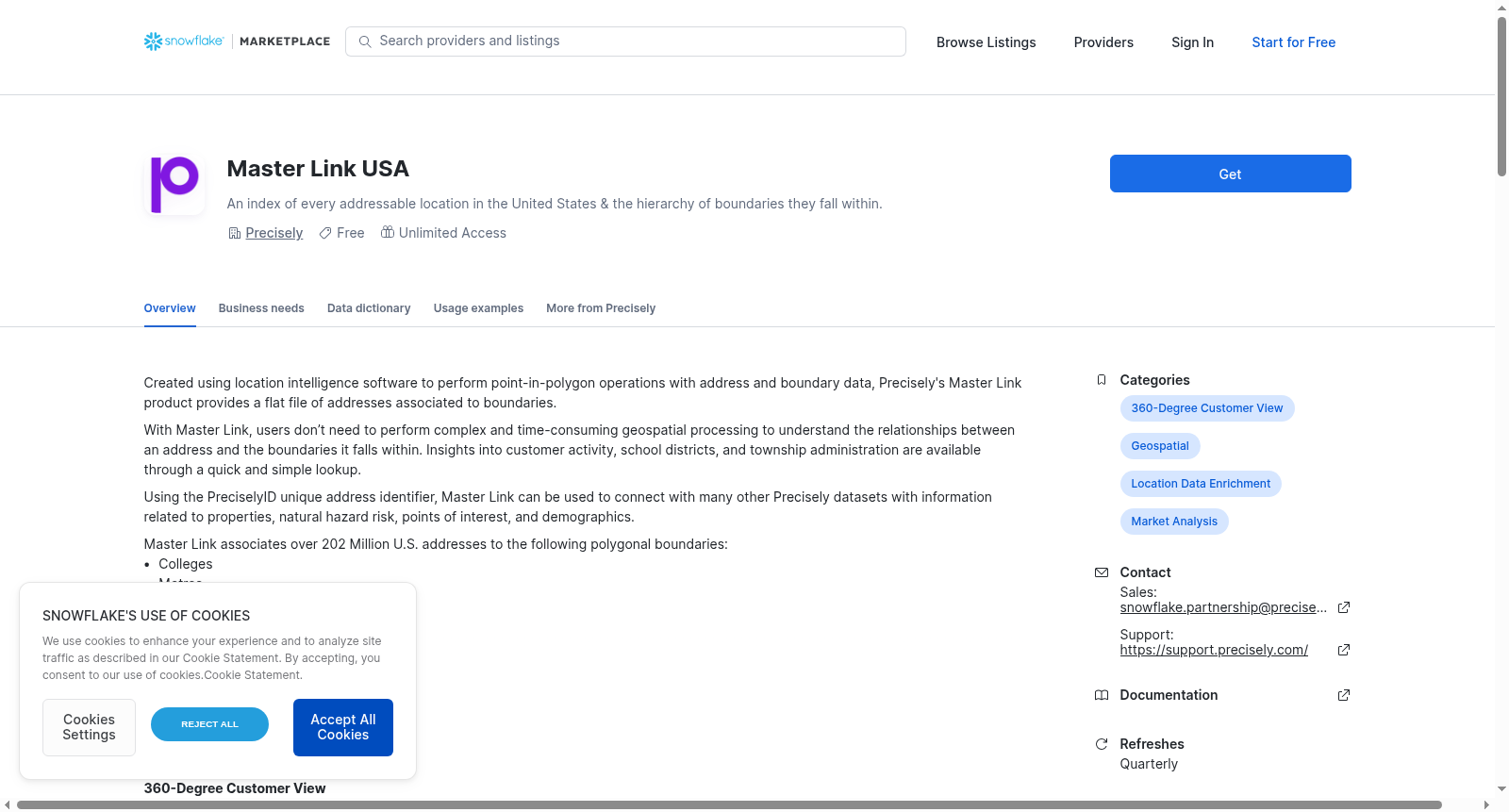The height and width of the screenshot is (812, 1509).
Task: Click the 360-Degree Customer View heading
Action: (x=235, y=788)
